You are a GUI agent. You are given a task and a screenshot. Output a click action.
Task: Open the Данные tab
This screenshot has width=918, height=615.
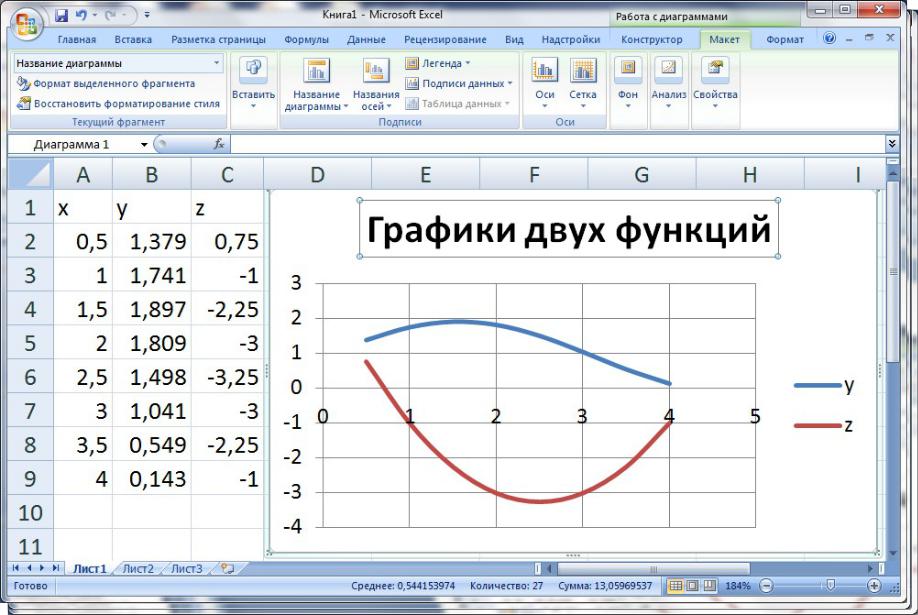tap(366, 39)
